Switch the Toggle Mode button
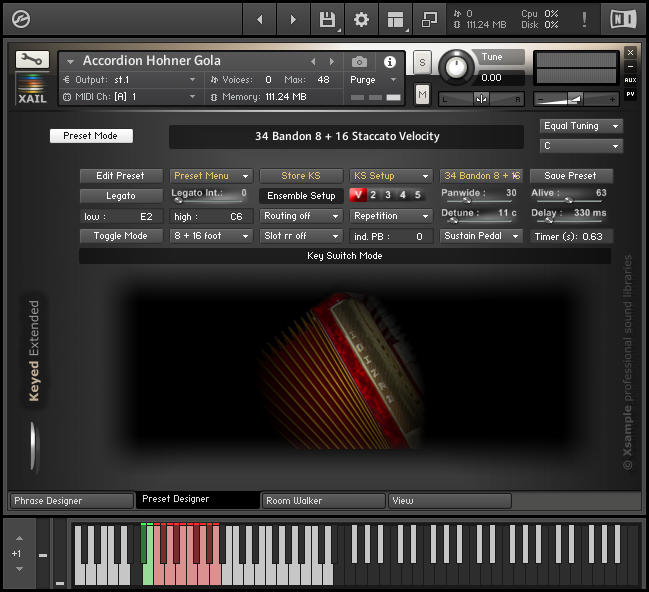Viewport: 649px width, 592px height. tap(121, 236)
